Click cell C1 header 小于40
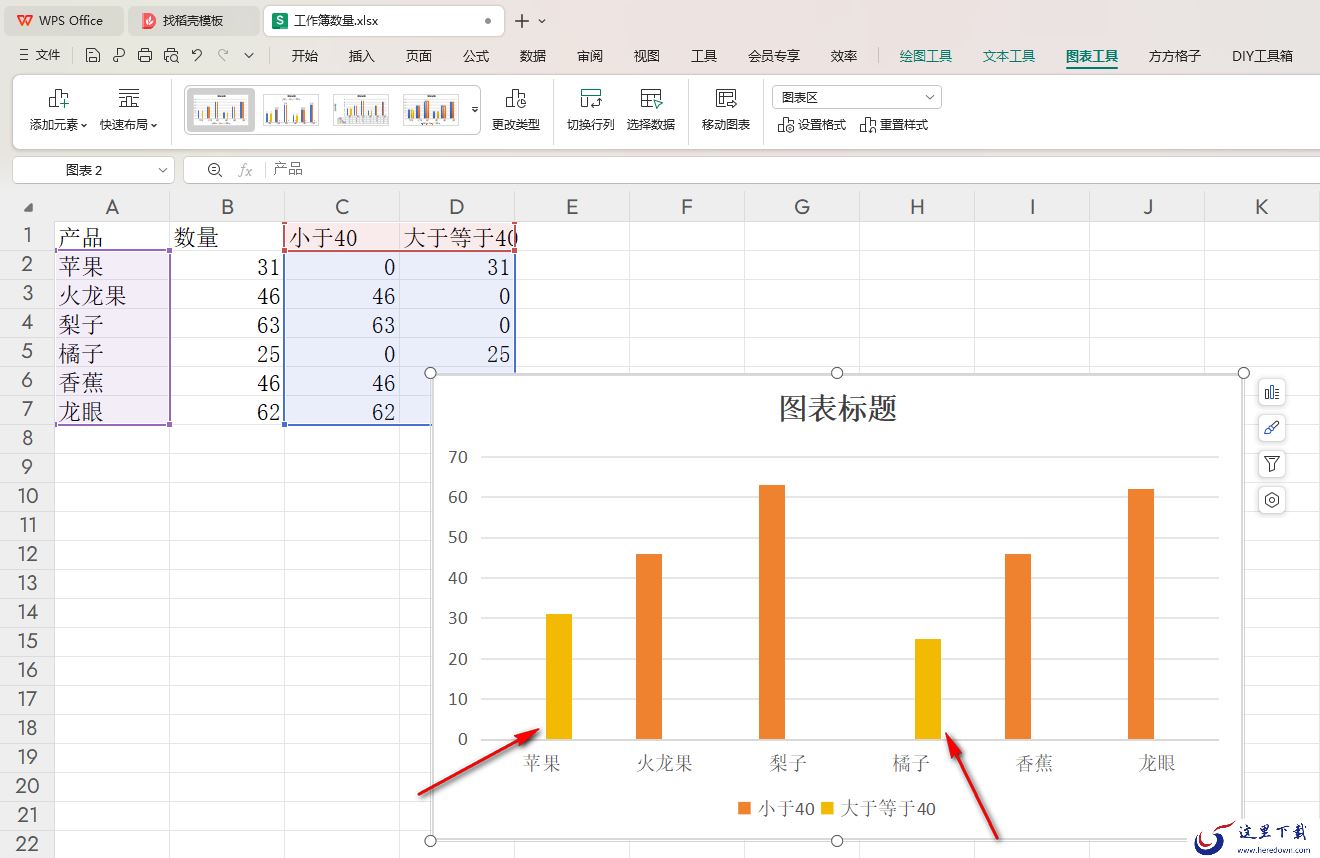Viewport: 1320px width, 858px height. [x=342, y=237]
